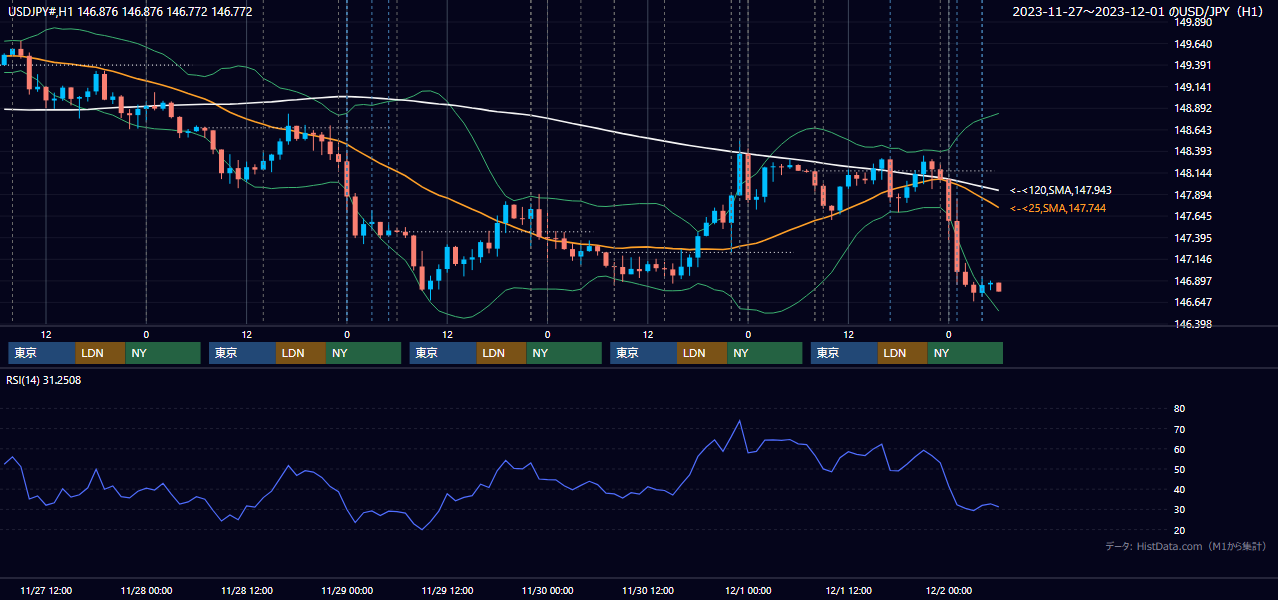Select the NY session block for 12/1

point(966,353)
